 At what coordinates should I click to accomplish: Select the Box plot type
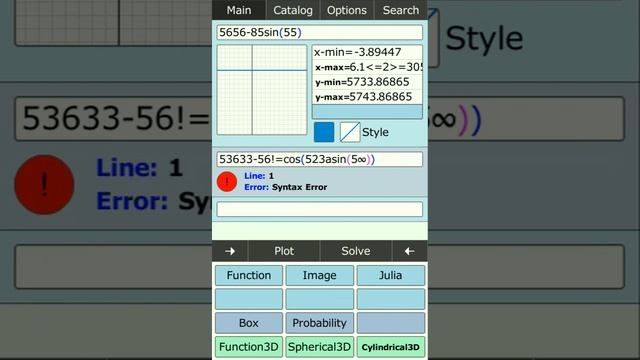249,323
